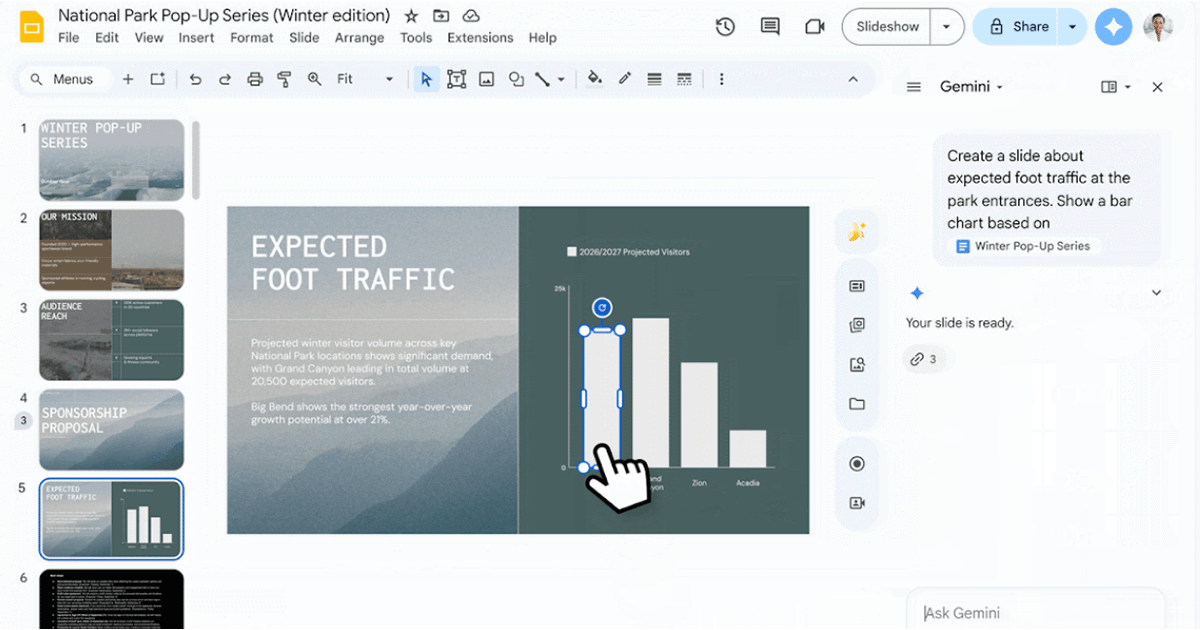Expand the Share options dropdown arrow
The width and height of the screenshot is (1200, 630).
pos(1072,27)
